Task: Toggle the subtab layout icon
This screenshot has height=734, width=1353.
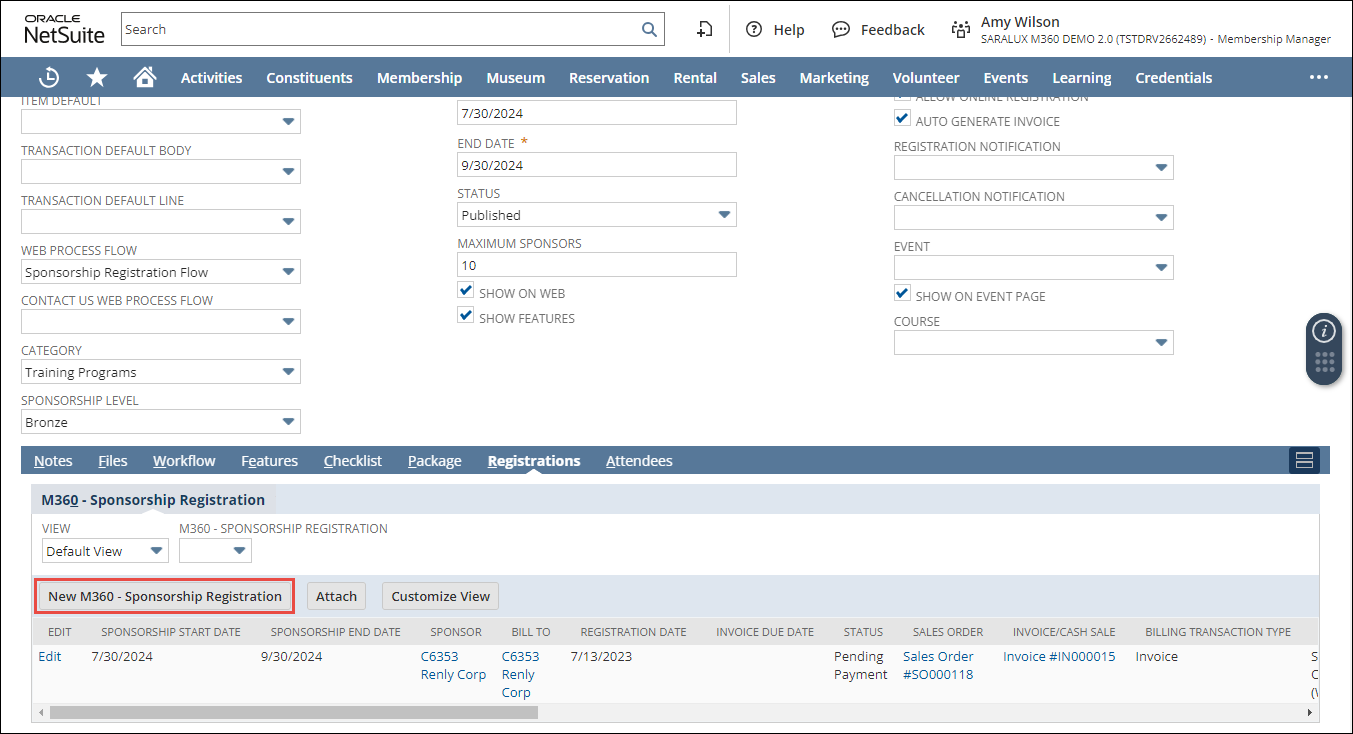Action: click(x=1304, y=461)
